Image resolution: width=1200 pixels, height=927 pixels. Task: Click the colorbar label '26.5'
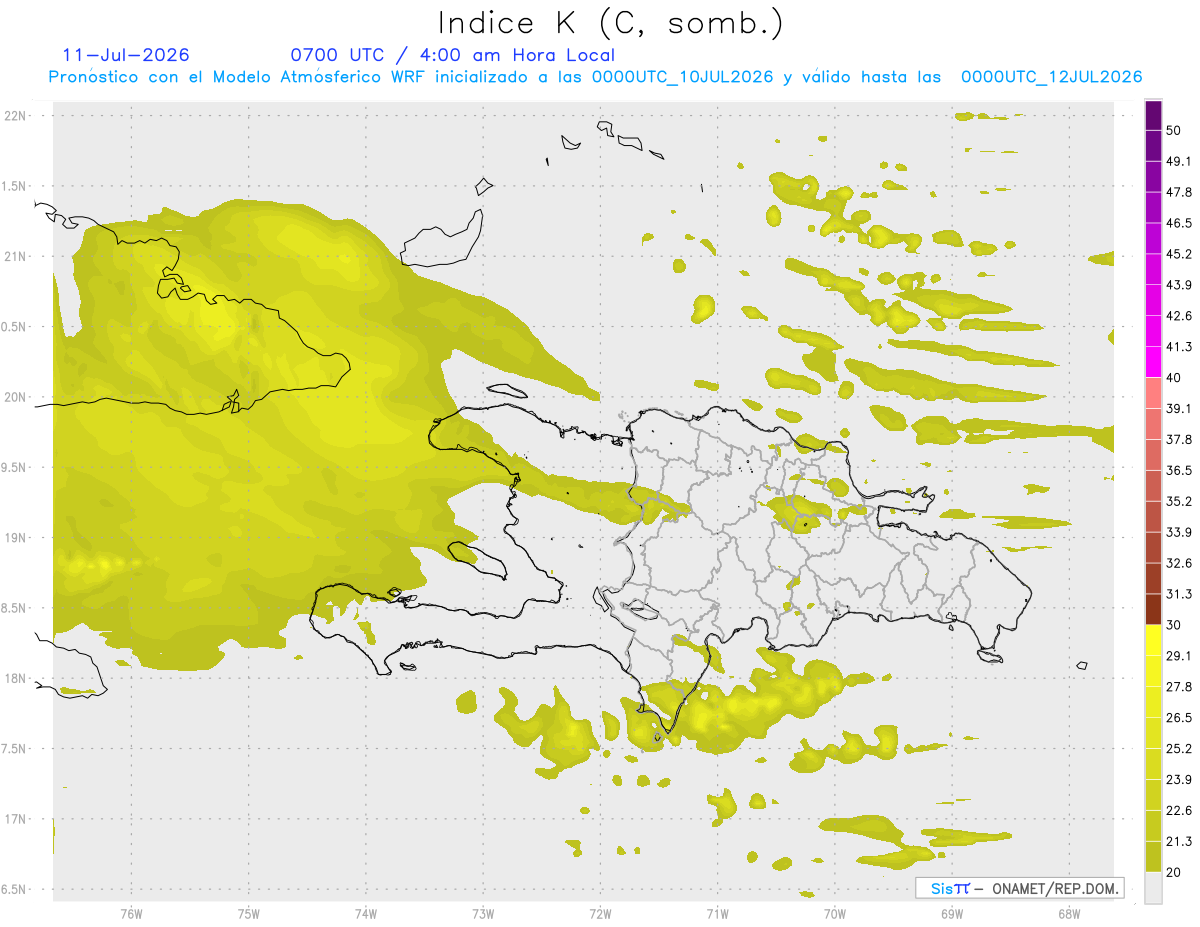(1179, 718)
